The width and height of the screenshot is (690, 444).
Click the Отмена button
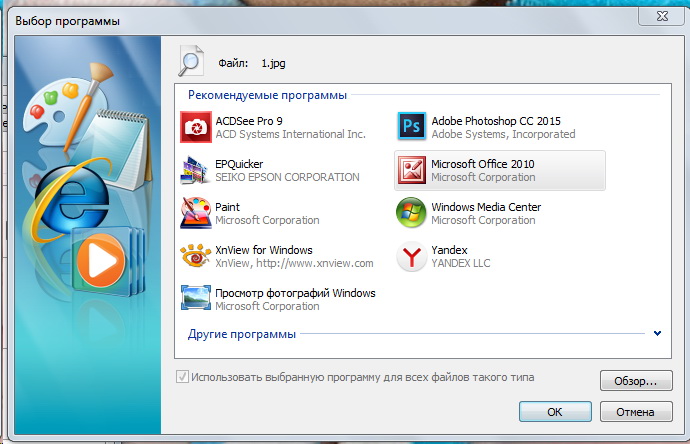pyautogui.click(x=636, y=411)
